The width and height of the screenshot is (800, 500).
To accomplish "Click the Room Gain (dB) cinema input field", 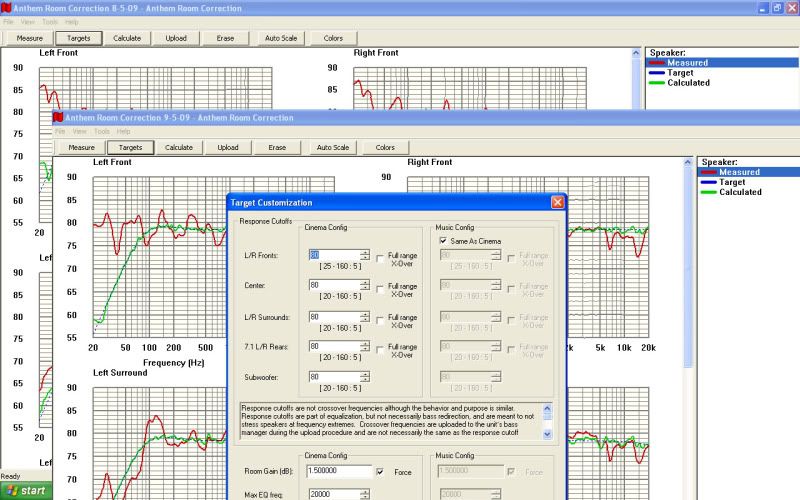I will point(339,471).
